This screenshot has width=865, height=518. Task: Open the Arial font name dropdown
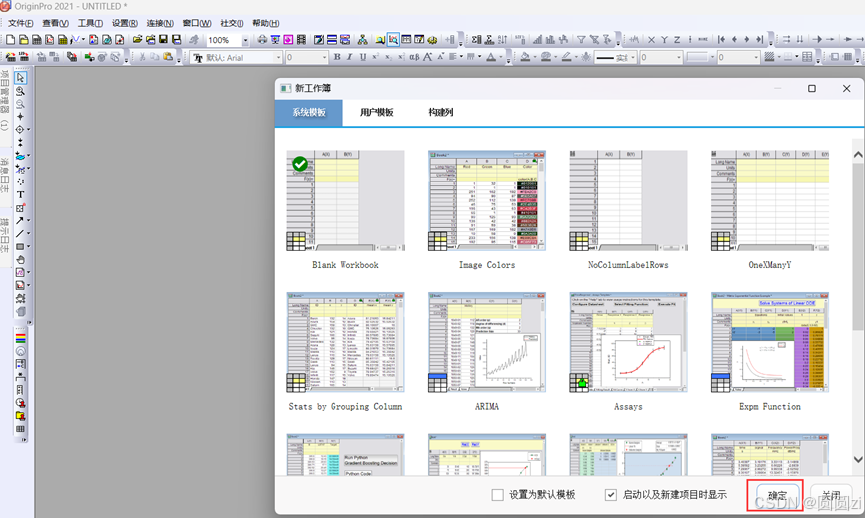click(x=278, y=57)
